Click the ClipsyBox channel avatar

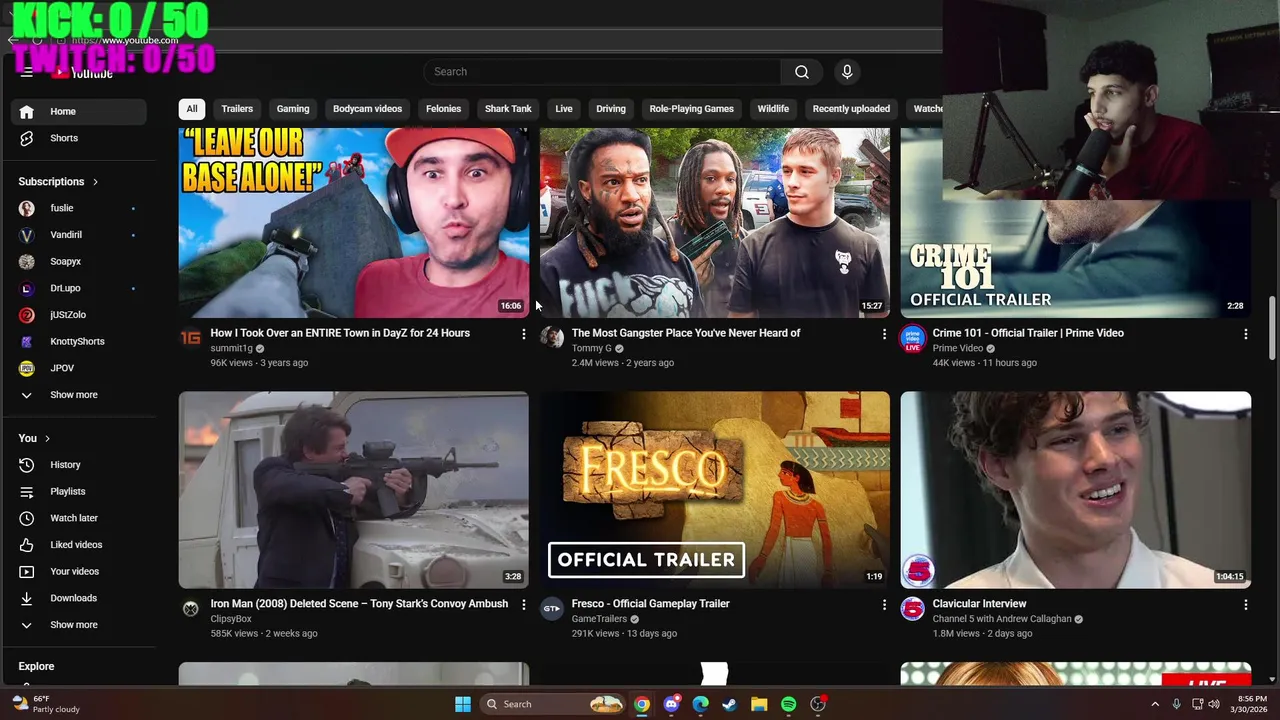point(191,609)
